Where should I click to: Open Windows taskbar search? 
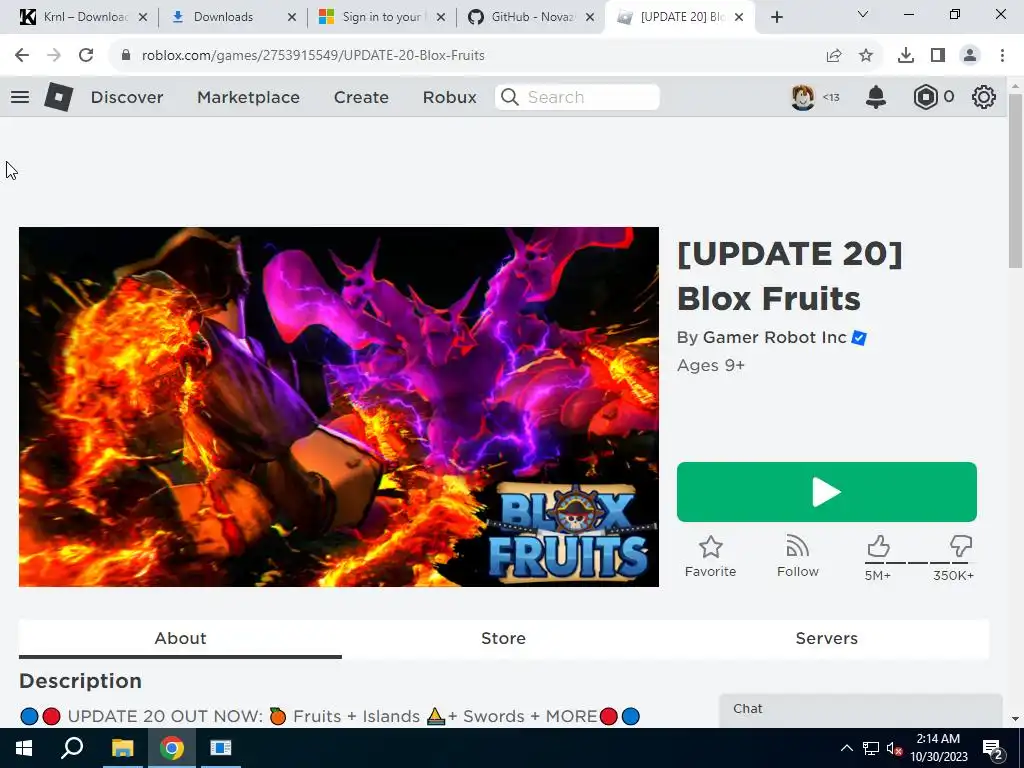(72, 748)
